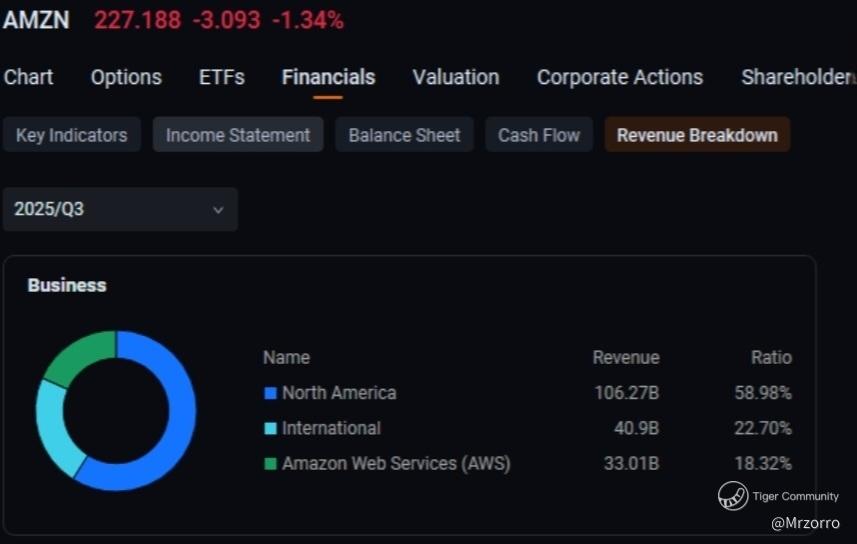857x544 pixels.
Task: Click the 227.188 stock price
Action: 137,20
